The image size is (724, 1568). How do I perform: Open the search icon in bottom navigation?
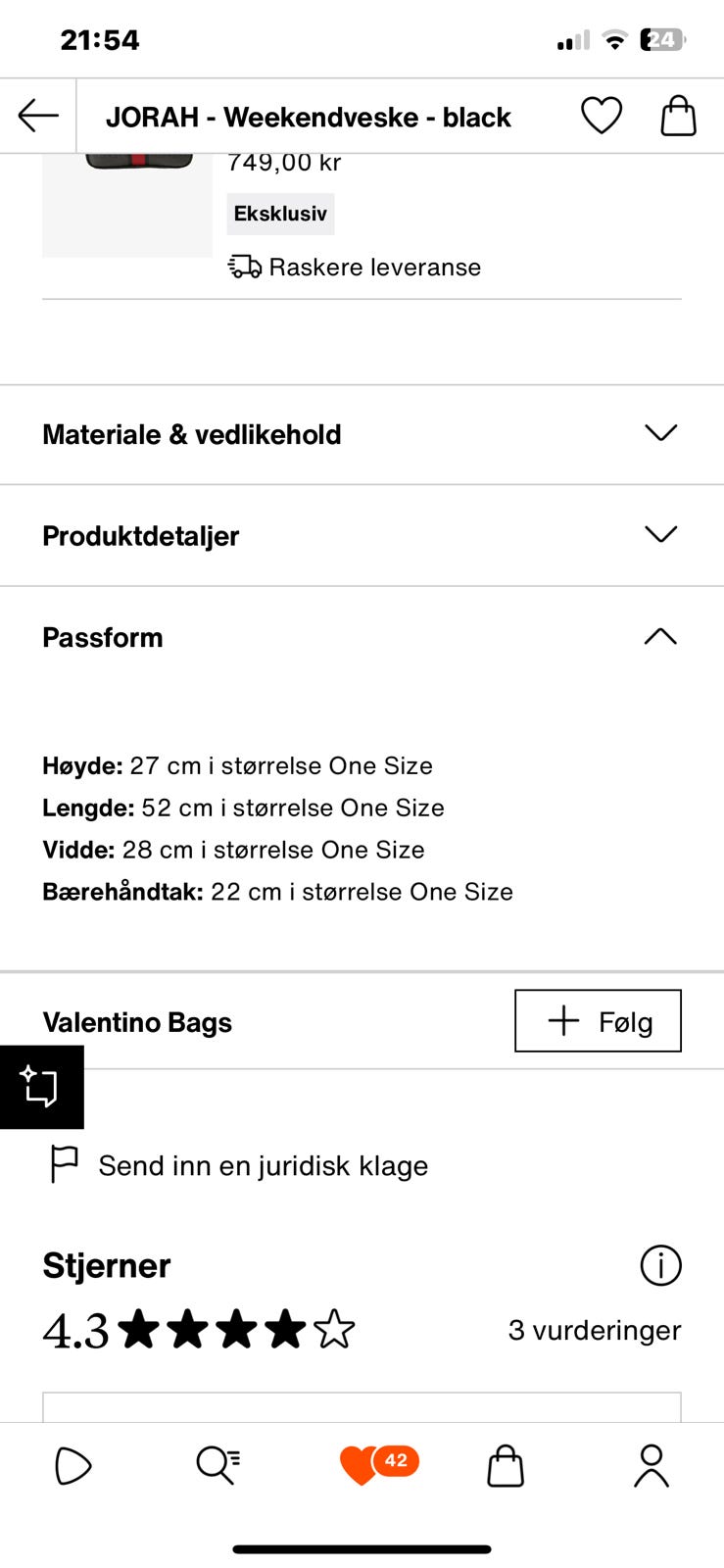217,1465
